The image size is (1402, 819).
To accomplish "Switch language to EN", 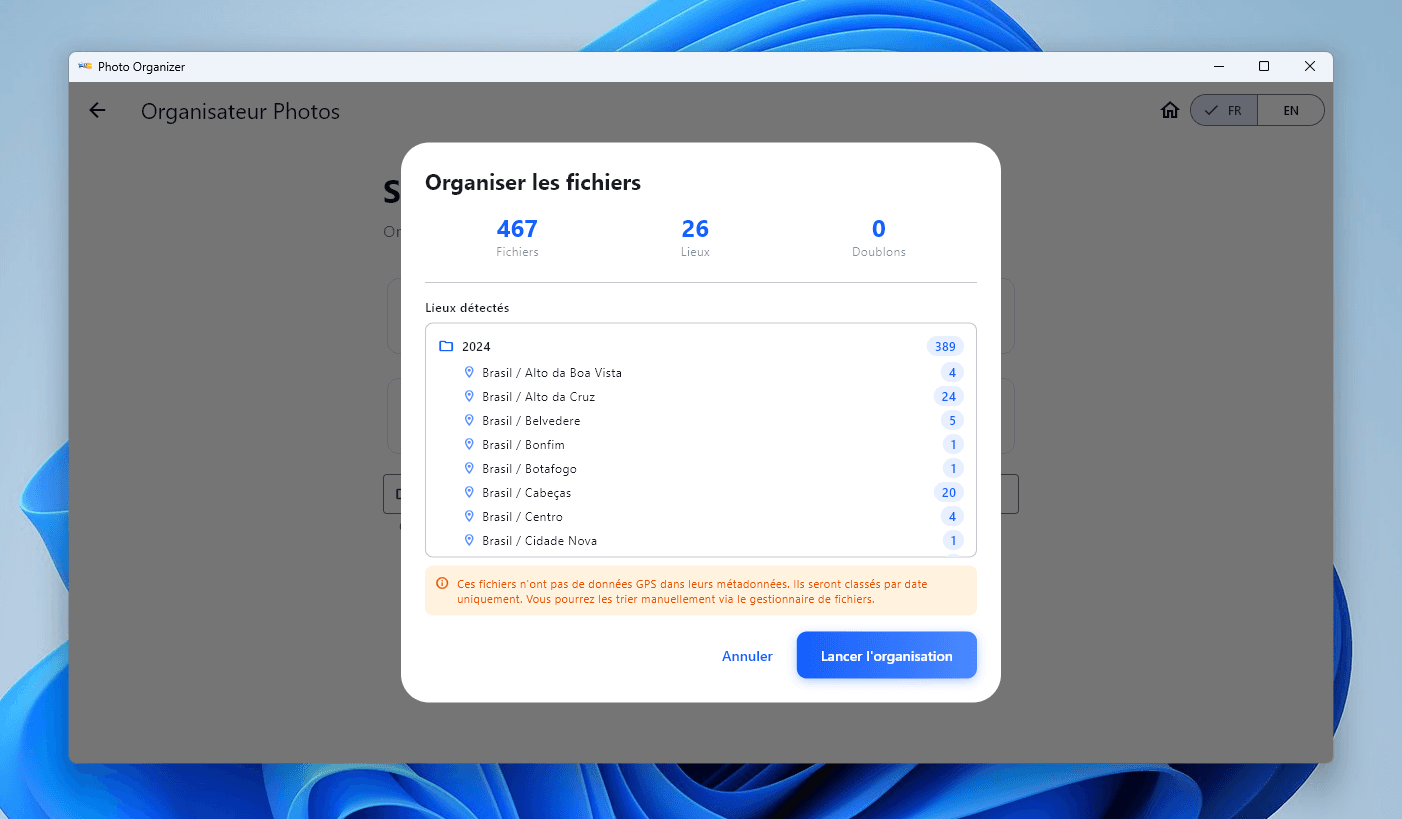I will (x=1290, y=111).
